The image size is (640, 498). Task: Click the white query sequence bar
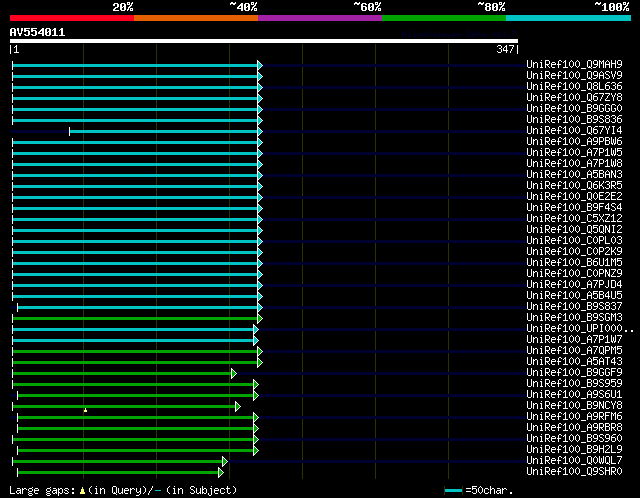tap(264, 41)
